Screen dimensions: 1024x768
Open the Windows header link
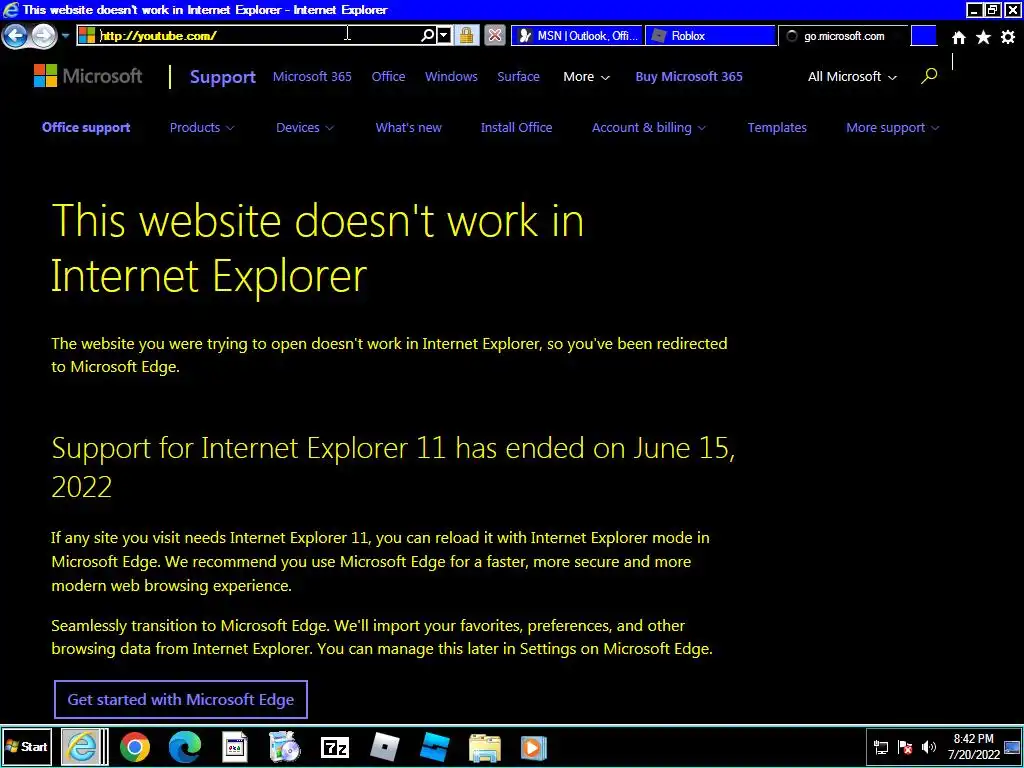point(451,76)
